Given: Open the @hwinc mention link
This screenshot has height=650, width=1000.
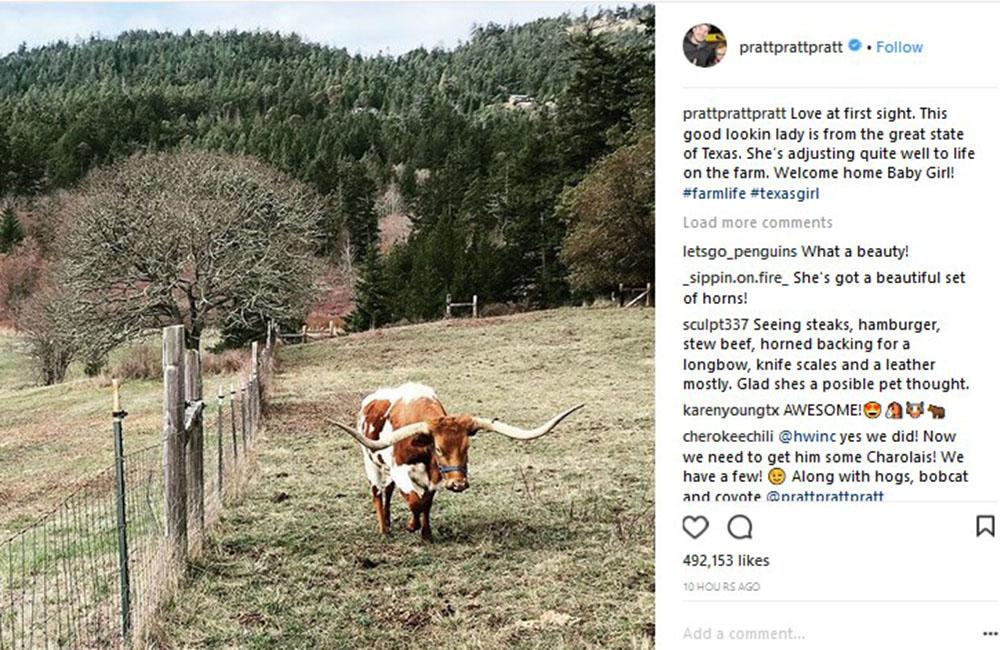Looking at the screenshot, I should pos(807,437).
